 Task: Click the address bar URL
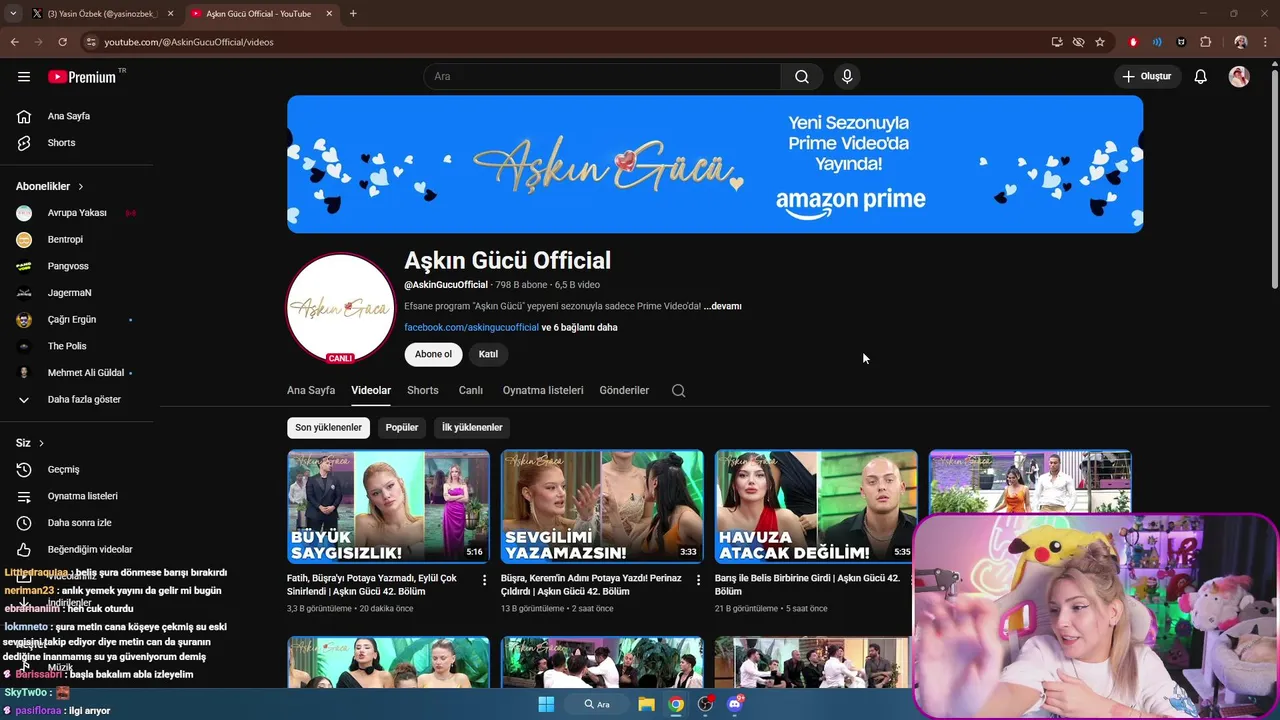pyautogui.click(x=189, y=42)
